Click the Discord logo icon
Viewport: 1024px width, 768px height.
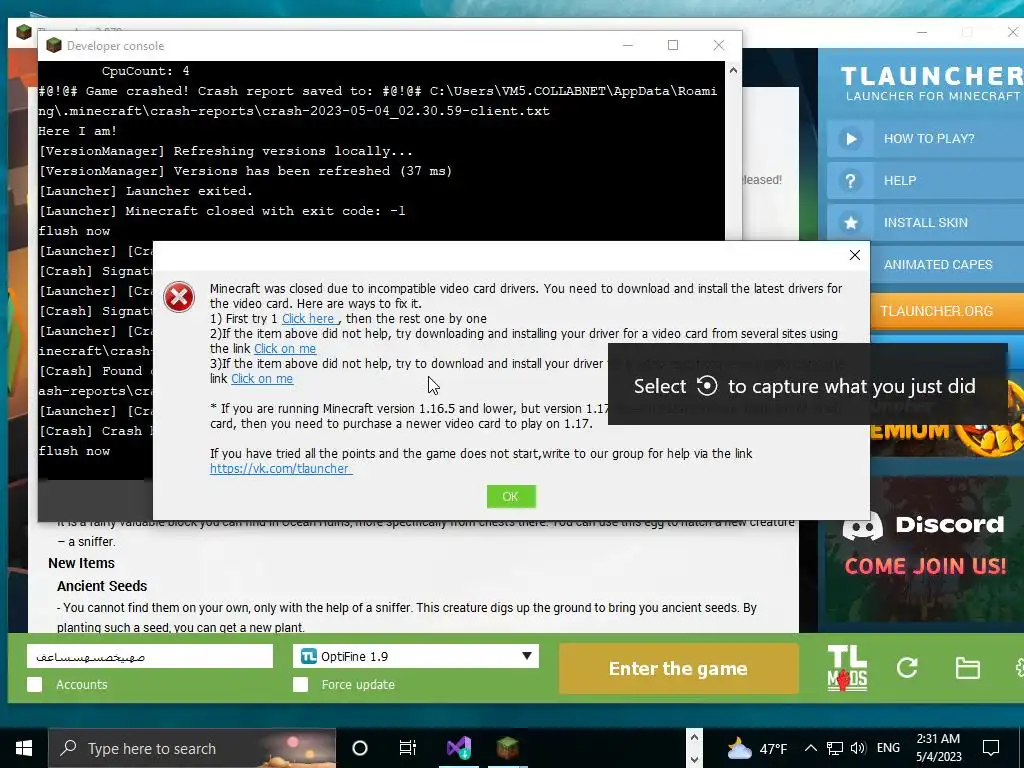[x=863, y=526]
